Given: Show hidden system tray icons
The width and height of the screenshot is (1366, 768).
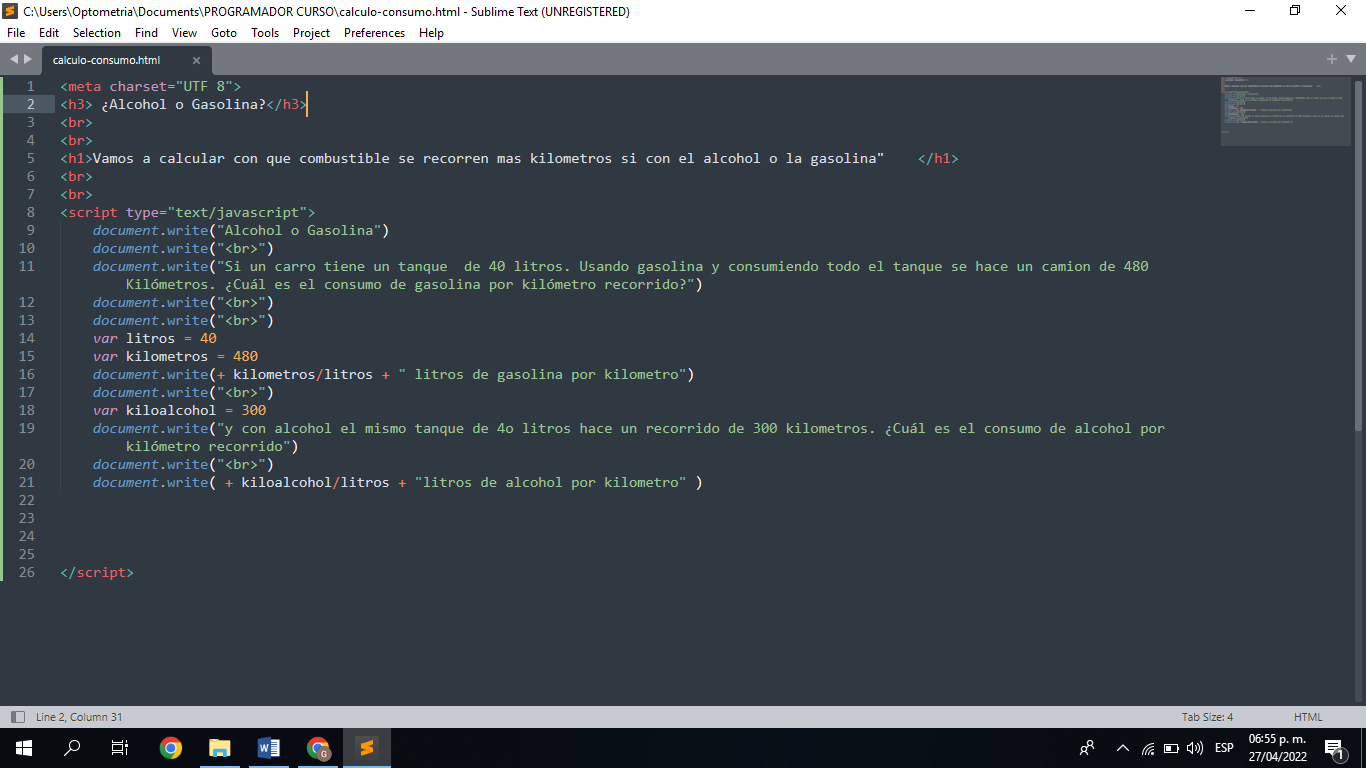Looking at the screenshot, I should click(1123, 748).
